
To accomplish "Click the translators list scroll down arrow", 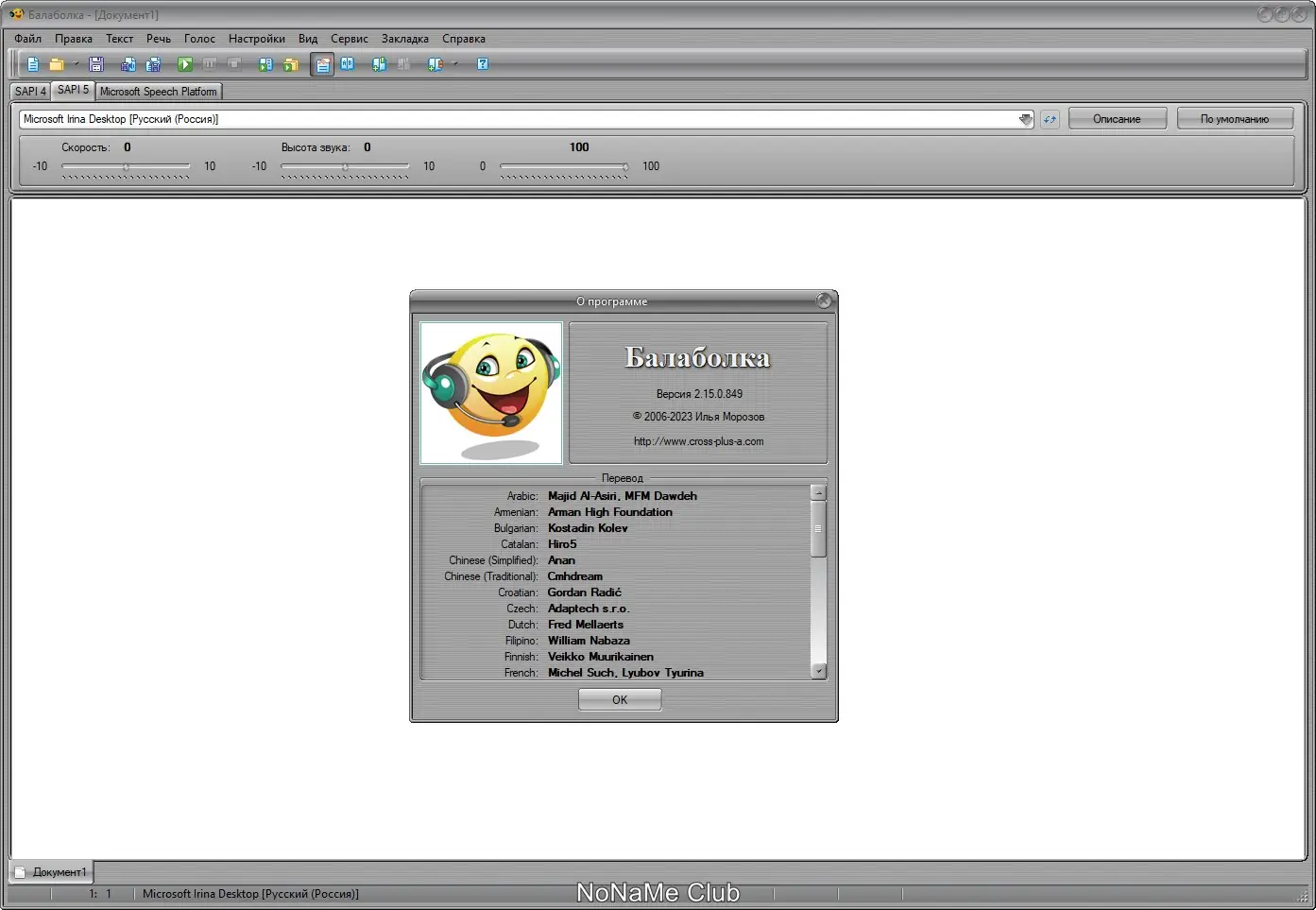I will (818, 671).
